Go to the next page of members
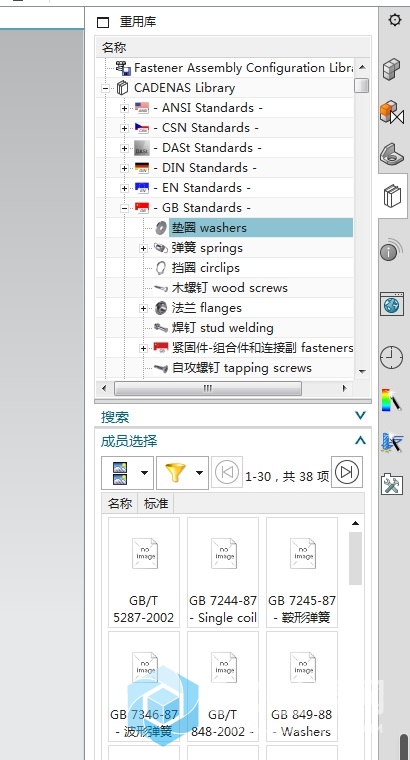This screenshot has height=760, width=410. 347,472
